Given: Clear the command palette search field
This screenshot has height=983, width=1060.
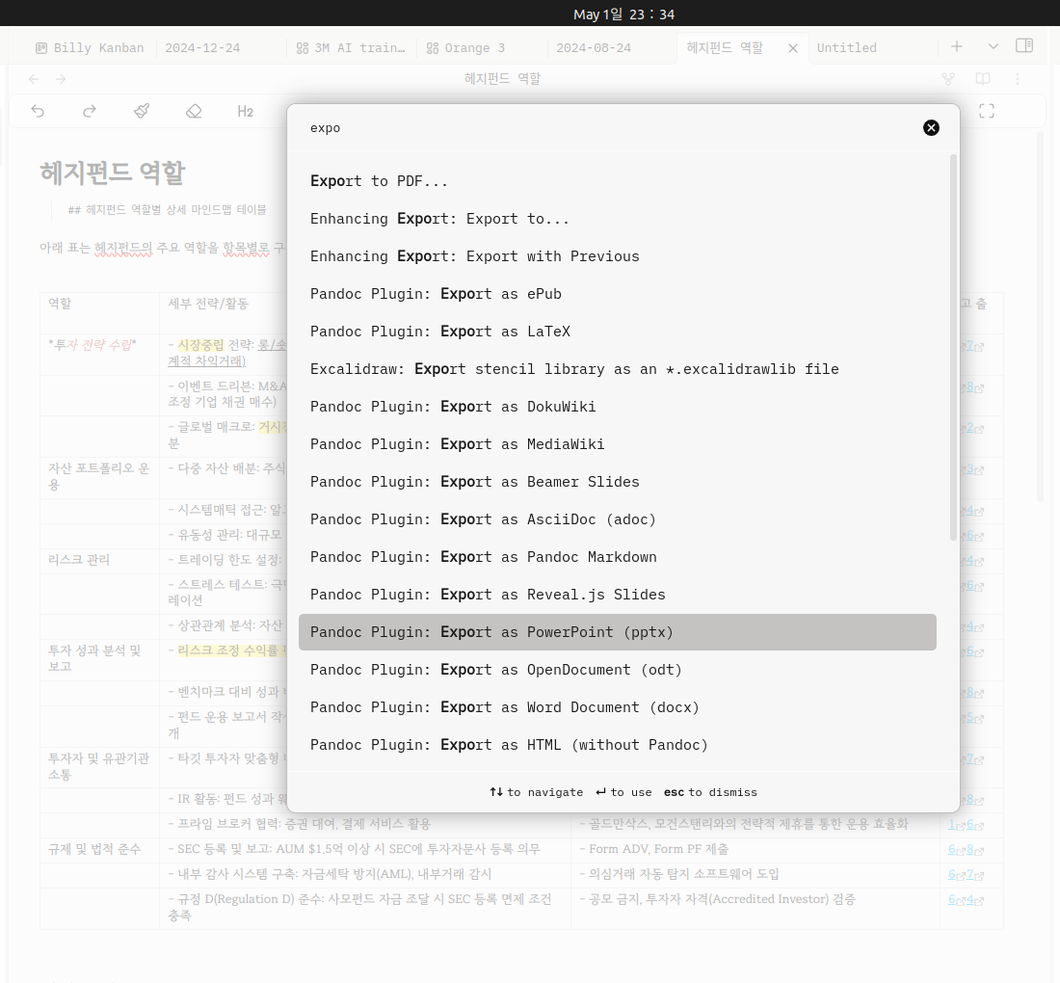Looking at the screenshot, I should click(931, 128).
